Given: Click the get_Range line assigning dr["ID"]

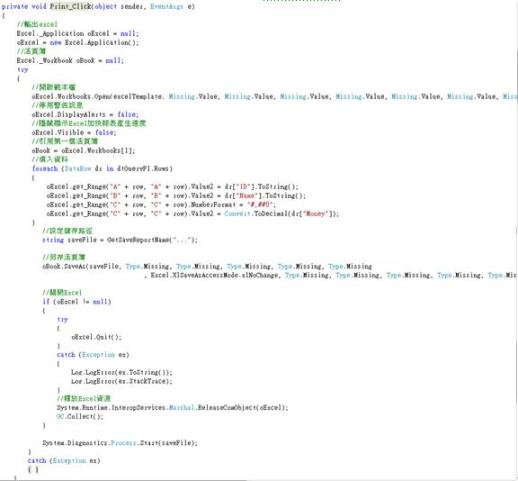Looking at the screenshot, I should (x=172, y=187).
